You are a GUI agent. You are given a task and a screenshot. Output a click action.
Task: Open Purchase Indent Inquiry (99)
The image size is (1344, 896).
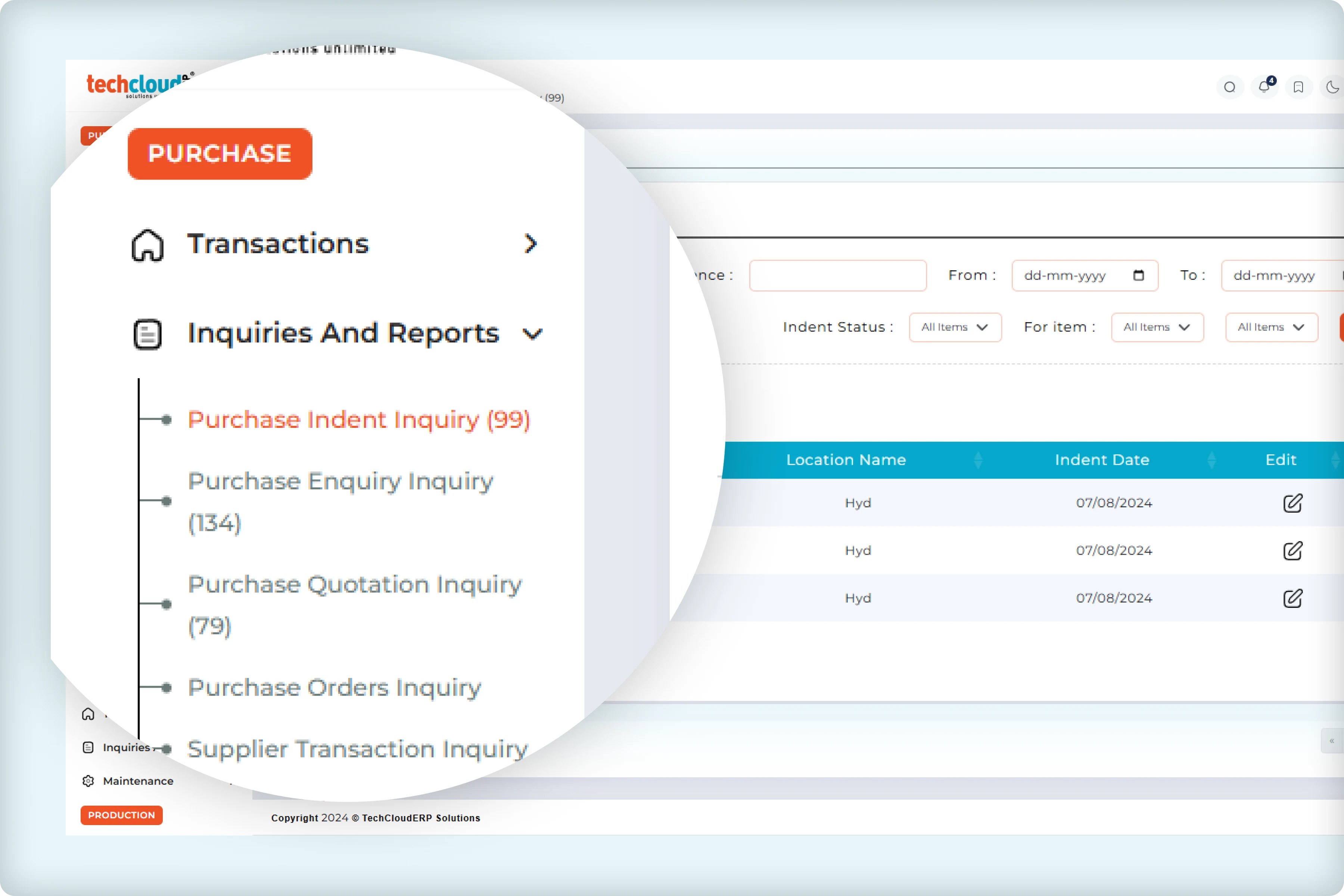(359, 420)
